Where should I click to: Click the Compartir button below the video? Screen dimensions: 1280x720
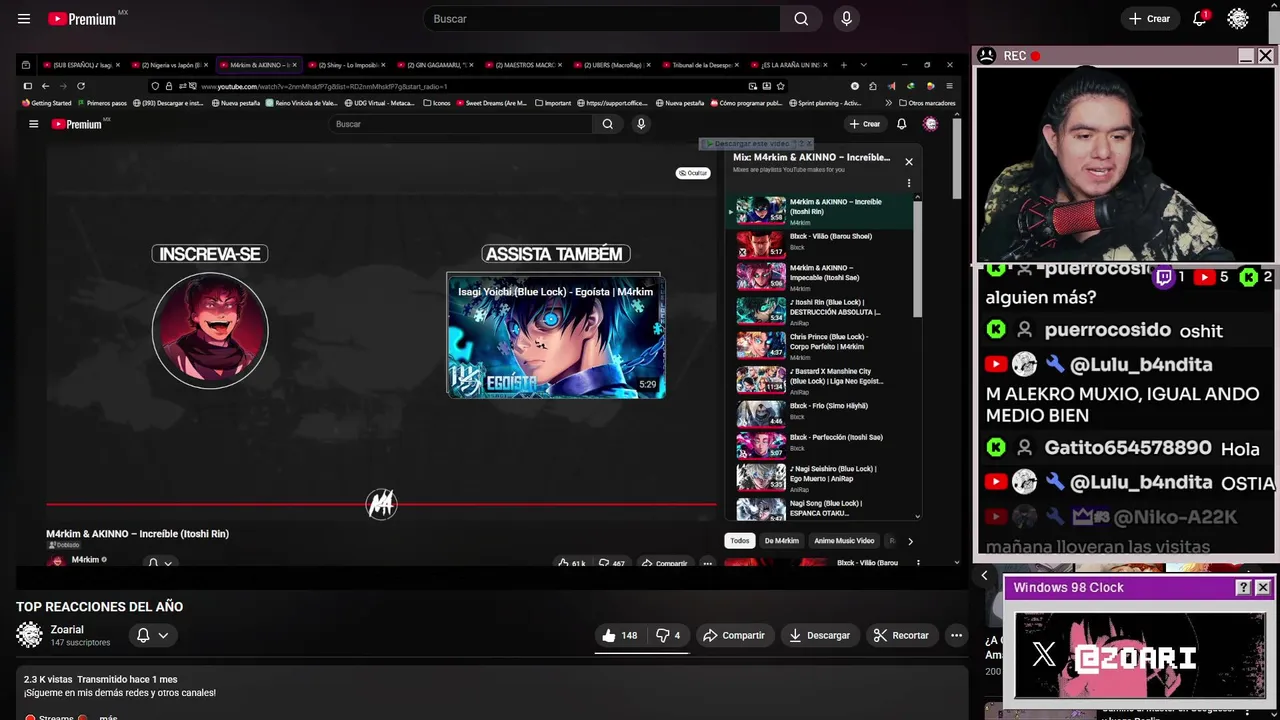point(734,635)
